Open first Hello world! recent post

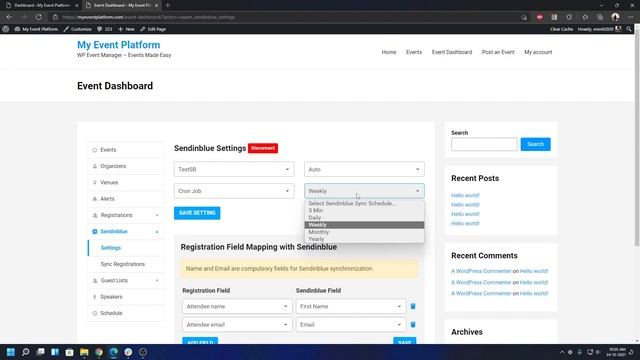click(x=465, y=195)
